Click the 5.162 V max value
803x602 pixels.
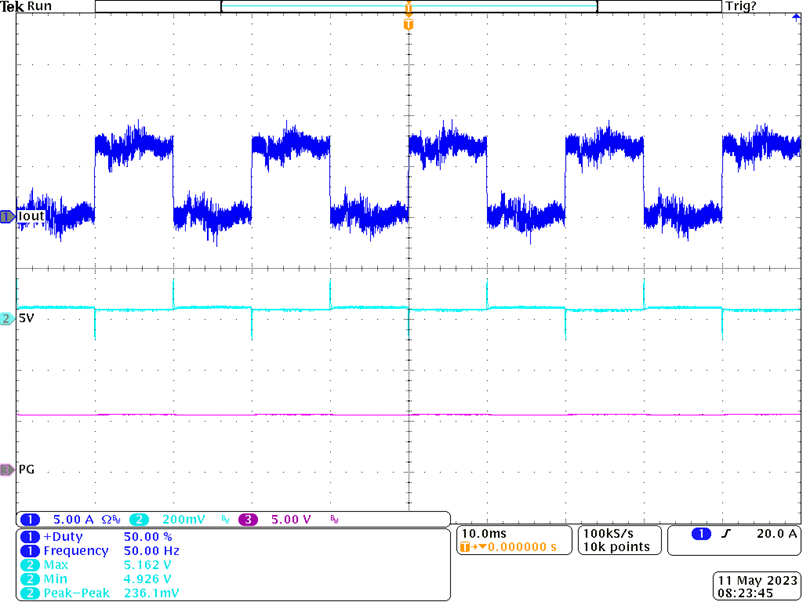(x=147, y=565)
